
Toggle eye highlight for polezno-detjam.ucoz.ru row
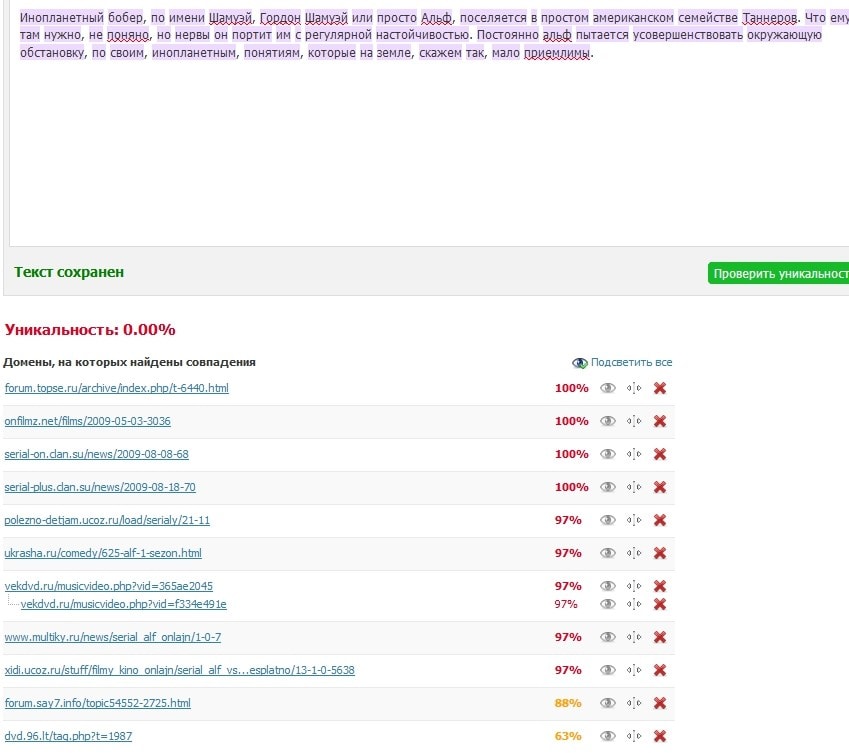pyautogui.click(x=608, y=520)
